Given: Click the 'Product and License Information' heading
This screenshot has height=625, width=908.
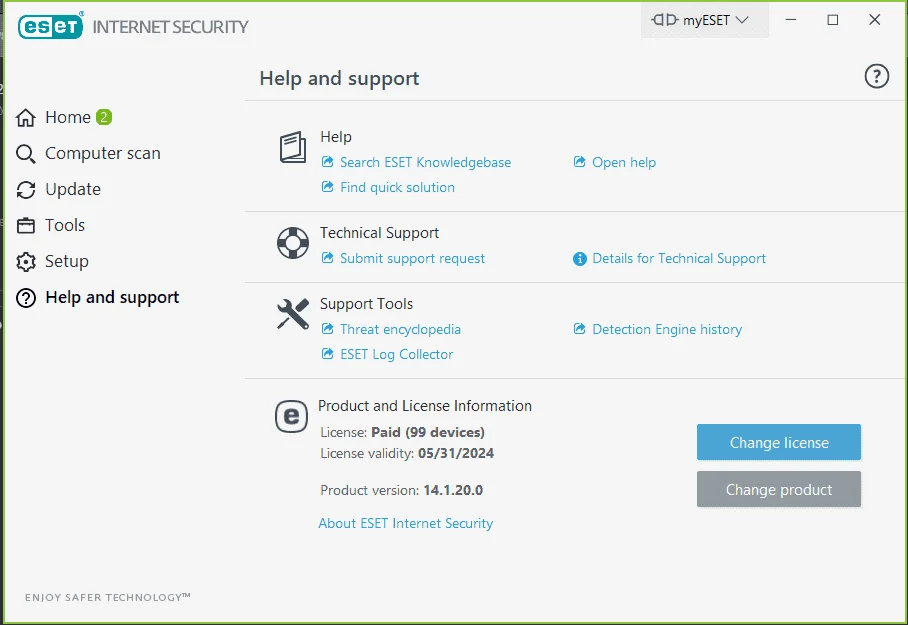Looking at the screenshot, I should tap(424, 405).
